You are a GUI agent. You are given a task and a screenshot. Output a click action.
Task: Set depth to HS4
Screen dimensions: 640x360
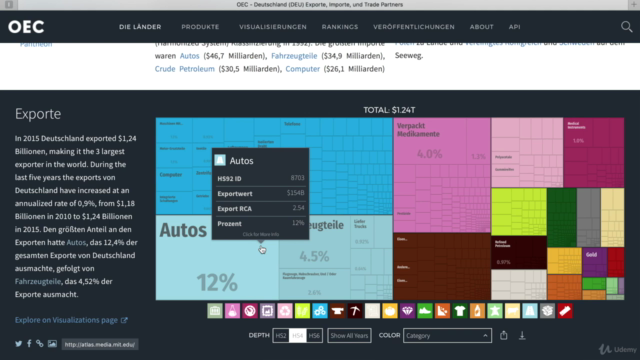(x=298, y=336)
